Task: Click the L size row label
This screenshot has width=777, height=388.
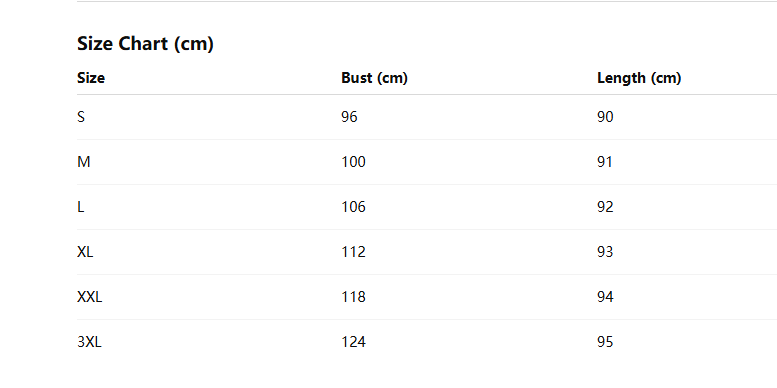Action: tap(81, 207)
